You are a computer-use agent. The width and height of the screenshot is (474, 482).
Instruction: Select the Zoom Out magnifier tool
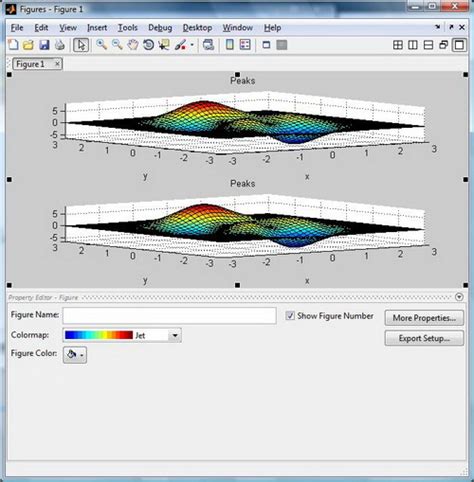117,45
